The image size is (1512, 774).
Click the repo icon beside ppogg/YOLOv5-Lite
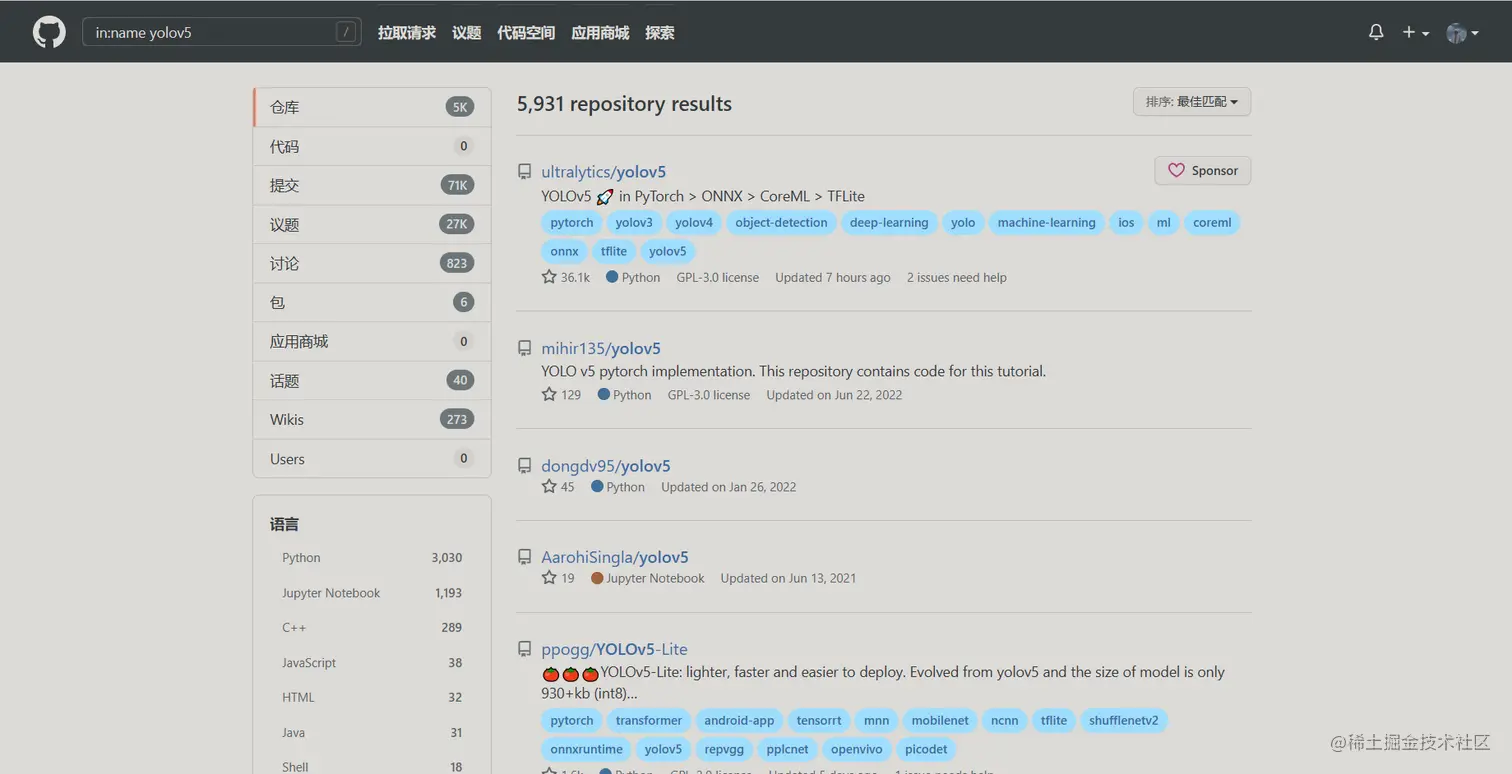524,649
